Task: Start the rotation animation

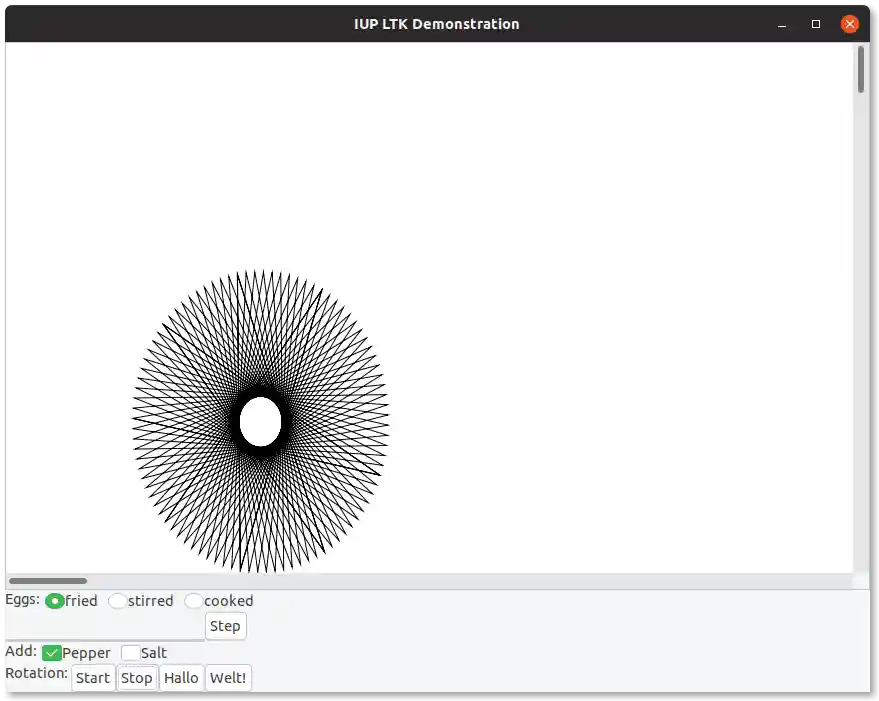Action: click(92, 677)
